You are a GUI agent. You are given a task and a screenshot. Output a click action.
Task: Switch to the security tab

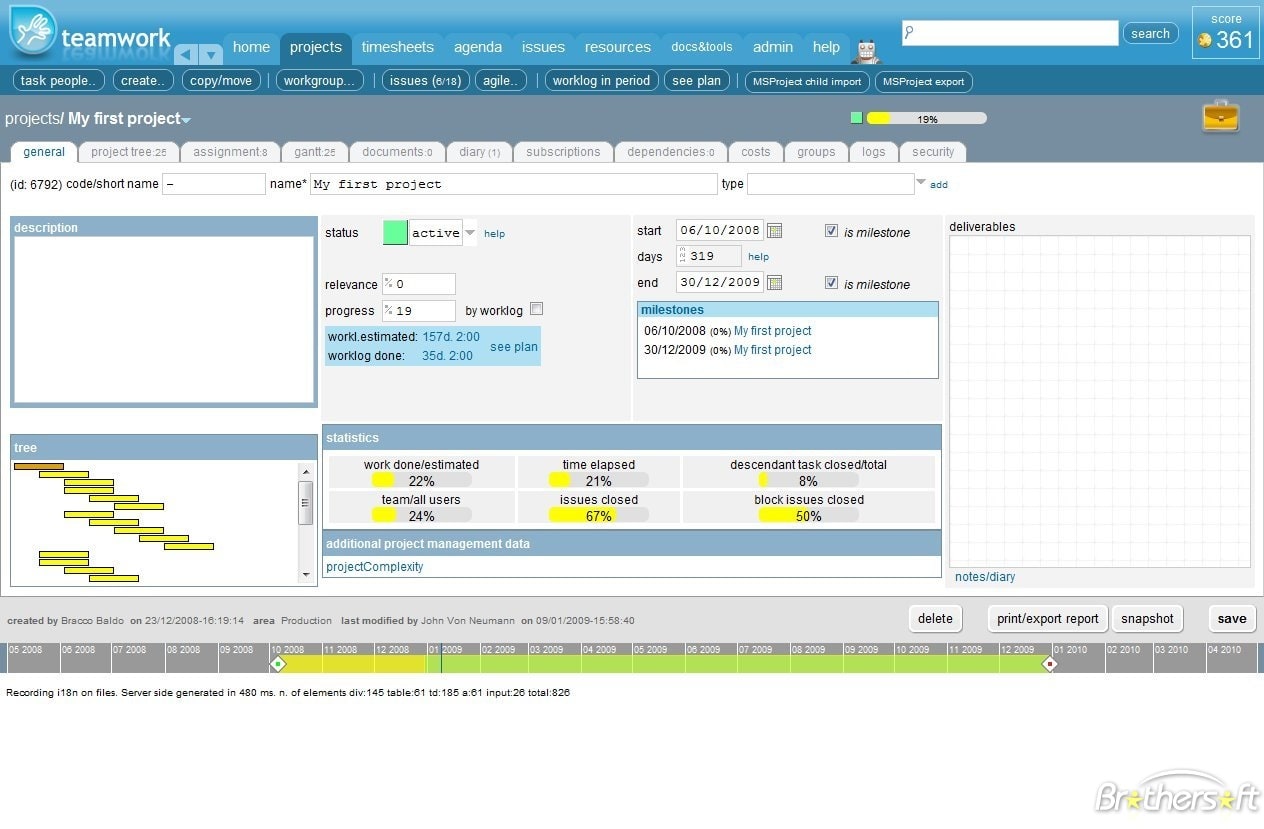(933, 152)
